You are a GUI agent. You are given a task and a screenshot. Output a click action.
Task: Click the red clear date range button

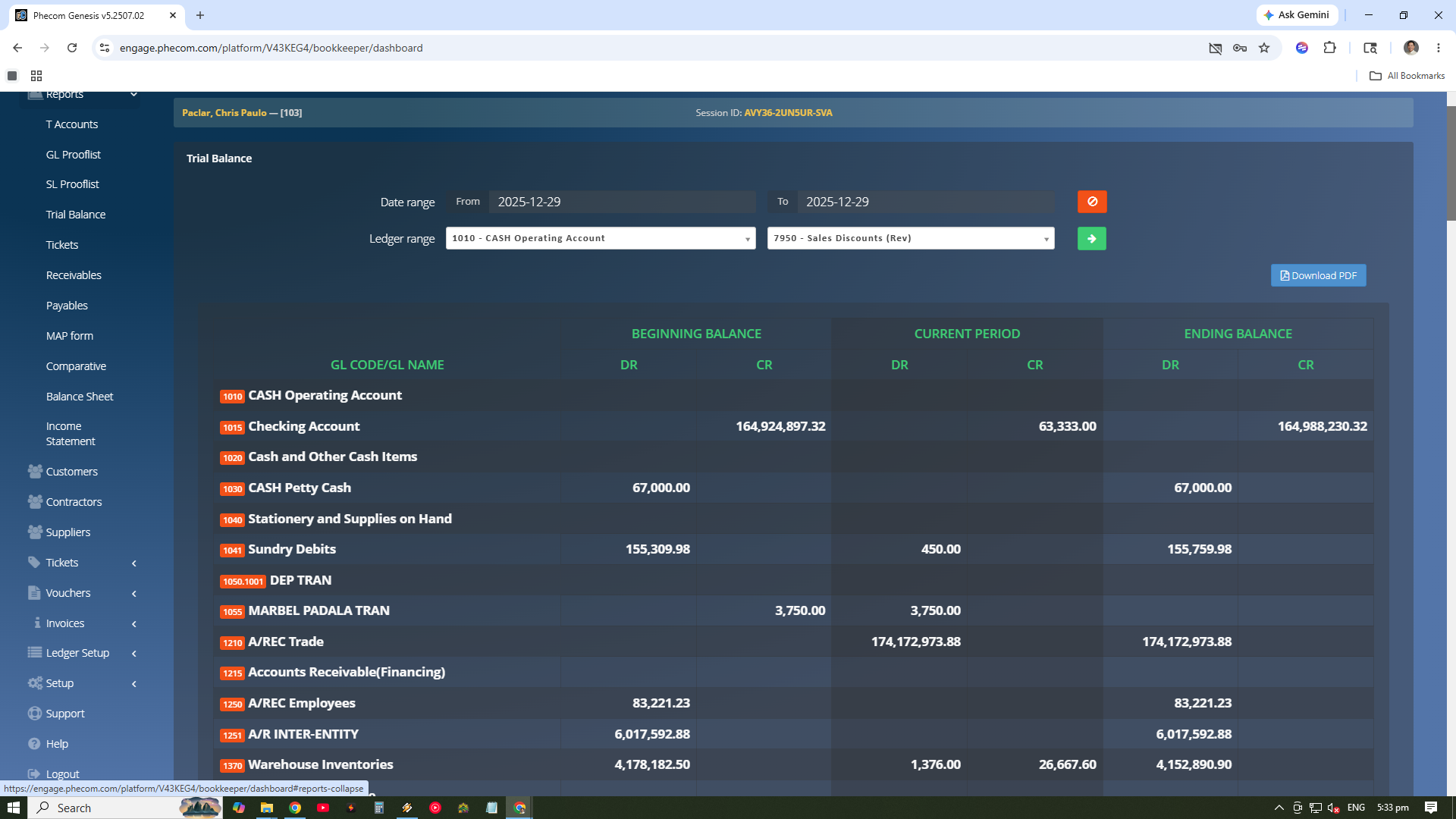1092,202
